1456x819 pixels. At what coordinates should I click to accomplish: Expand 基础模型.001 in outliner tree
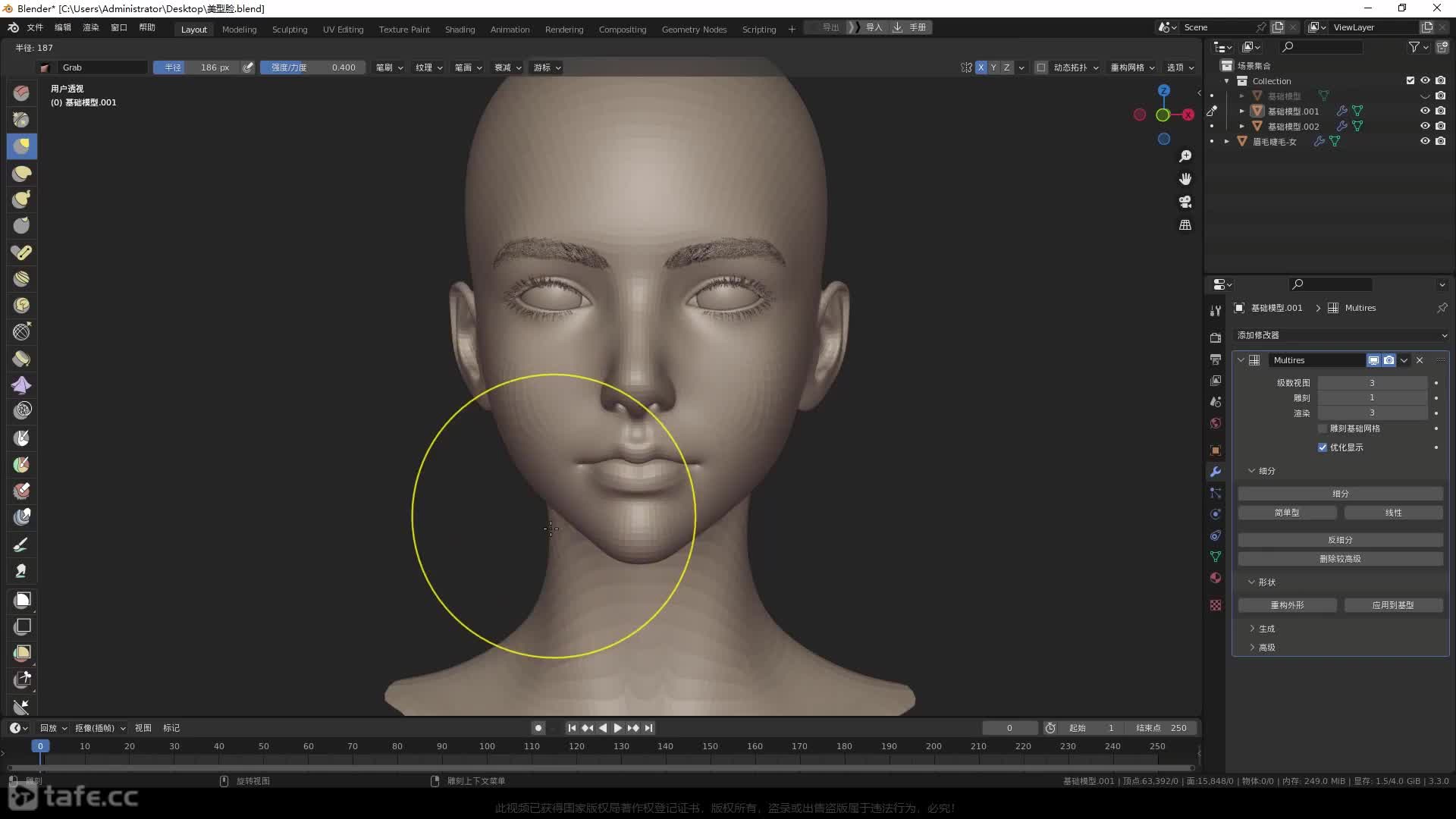(x=1241, y=111)
